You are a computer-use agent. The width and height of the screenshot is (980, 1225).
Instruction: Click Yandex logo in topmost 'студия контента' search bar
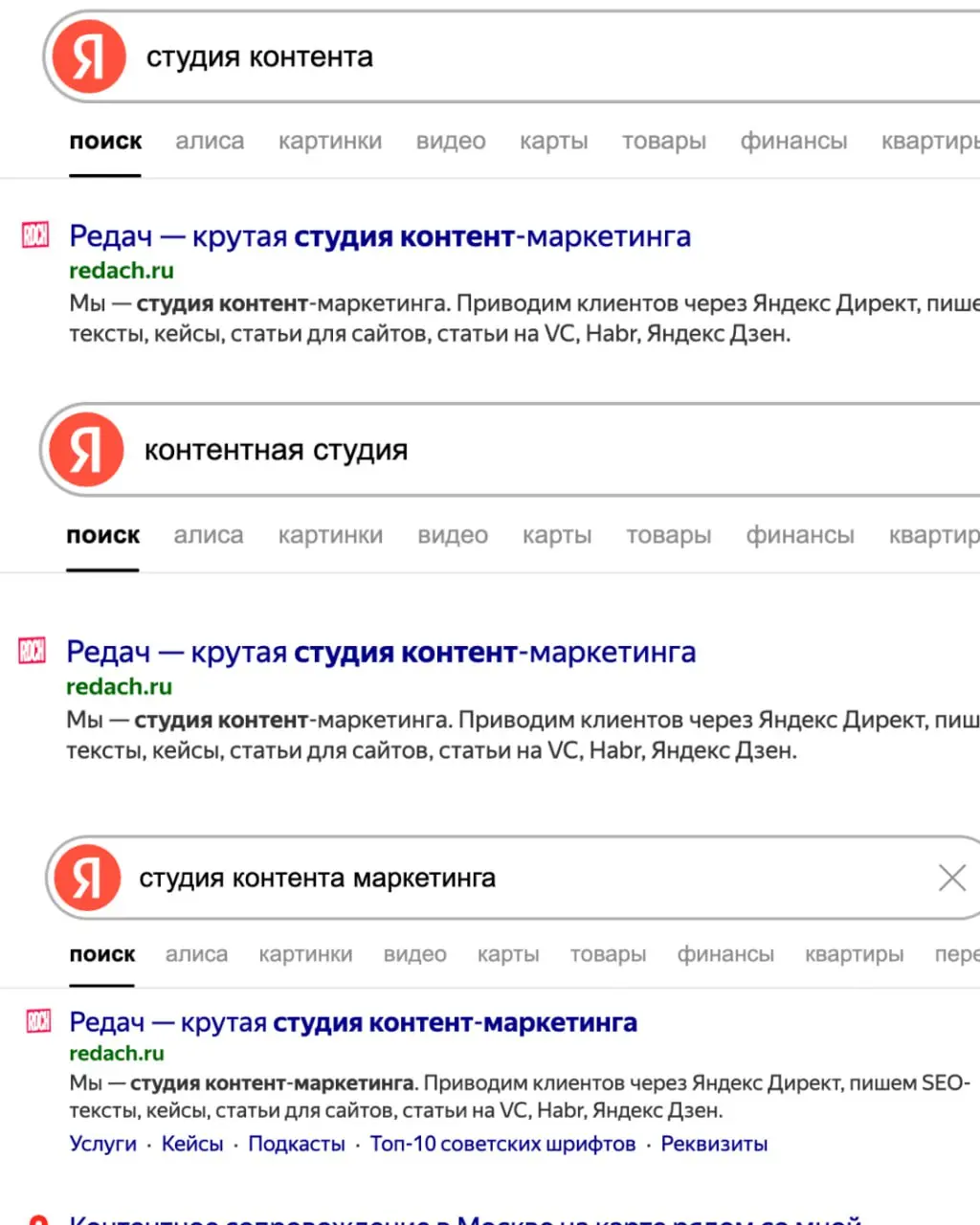[x=89, y=56]
